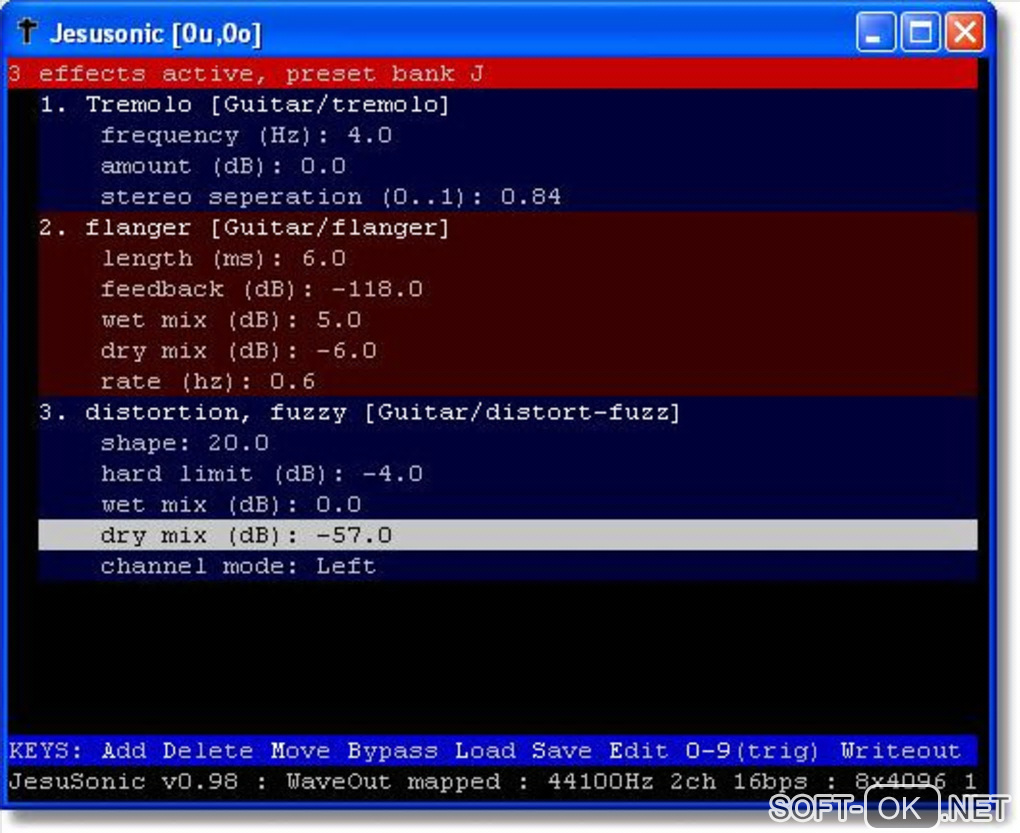The image size is (1020, 833).
Task: Select distortion shape 20.0 row
Action: tap(508, 443)
